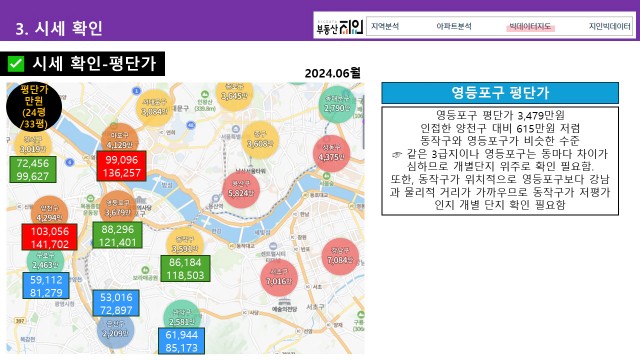
Task: Click the 금천구 2,209만 blue bubble
Action: tap(116, 330)
